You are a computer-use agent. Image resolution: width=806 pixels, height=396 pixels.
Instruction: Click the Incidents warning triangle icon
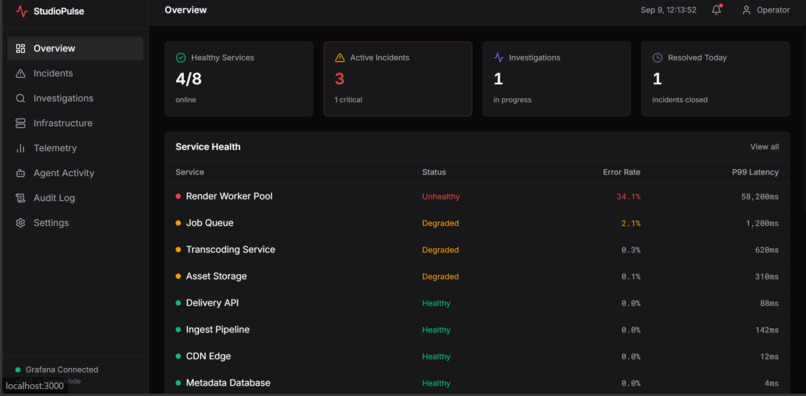click(x=21, y=74)
